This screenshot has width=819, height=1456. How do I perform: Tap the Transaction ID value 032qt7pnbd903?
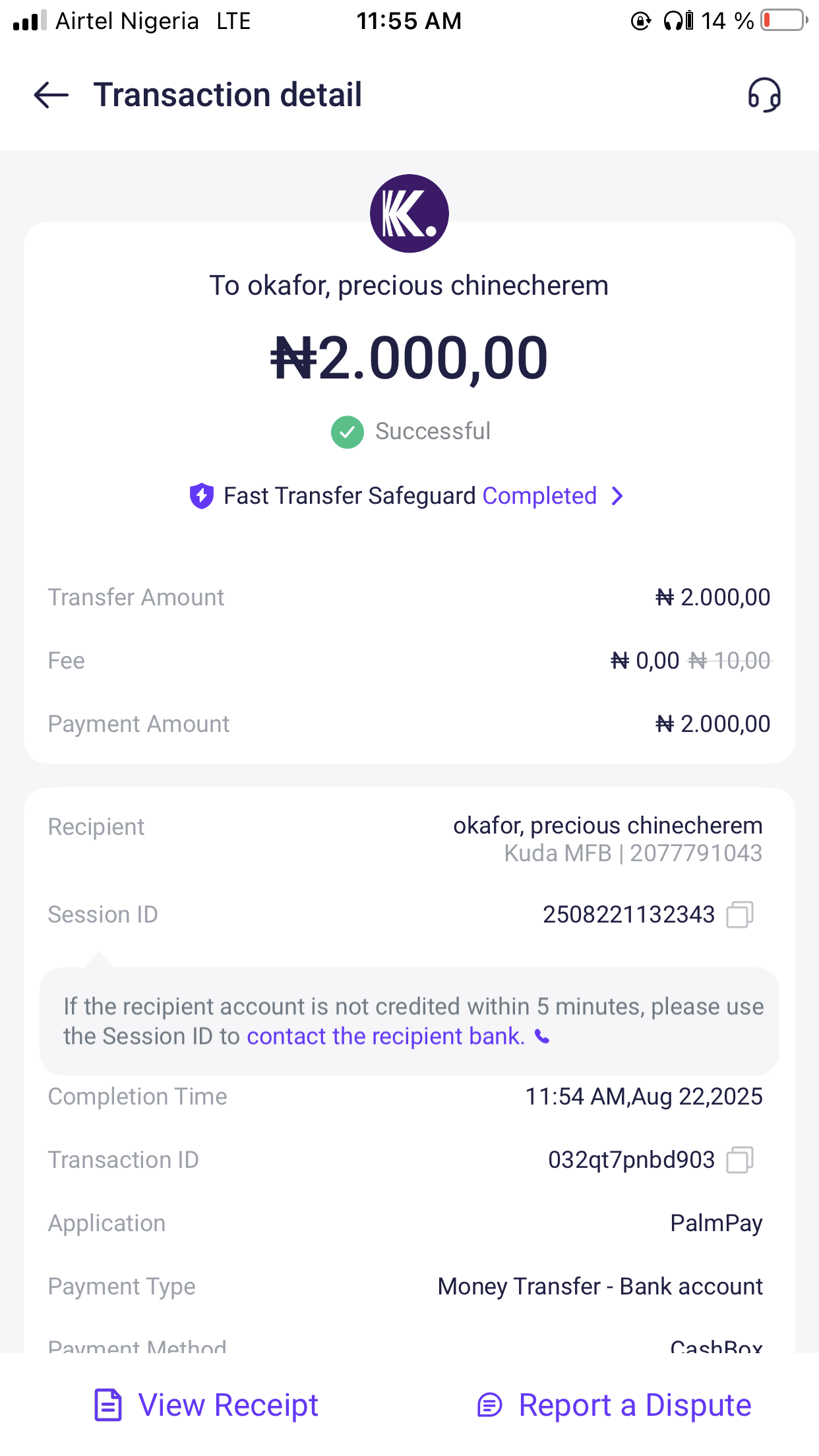click(x=631, y=1160)
